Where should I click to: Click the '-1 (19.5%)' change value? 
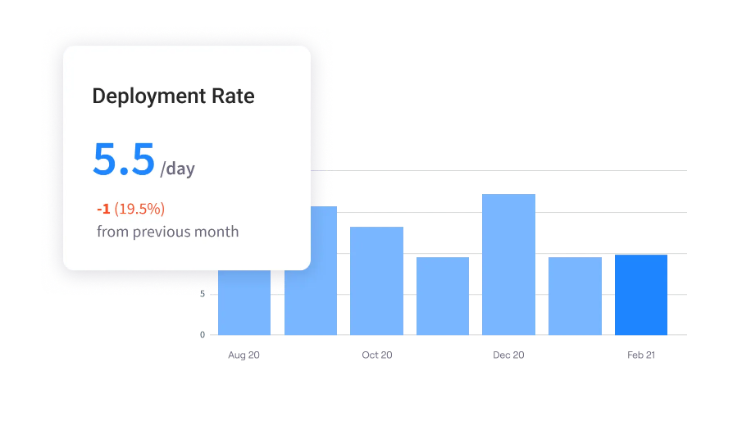131,209
